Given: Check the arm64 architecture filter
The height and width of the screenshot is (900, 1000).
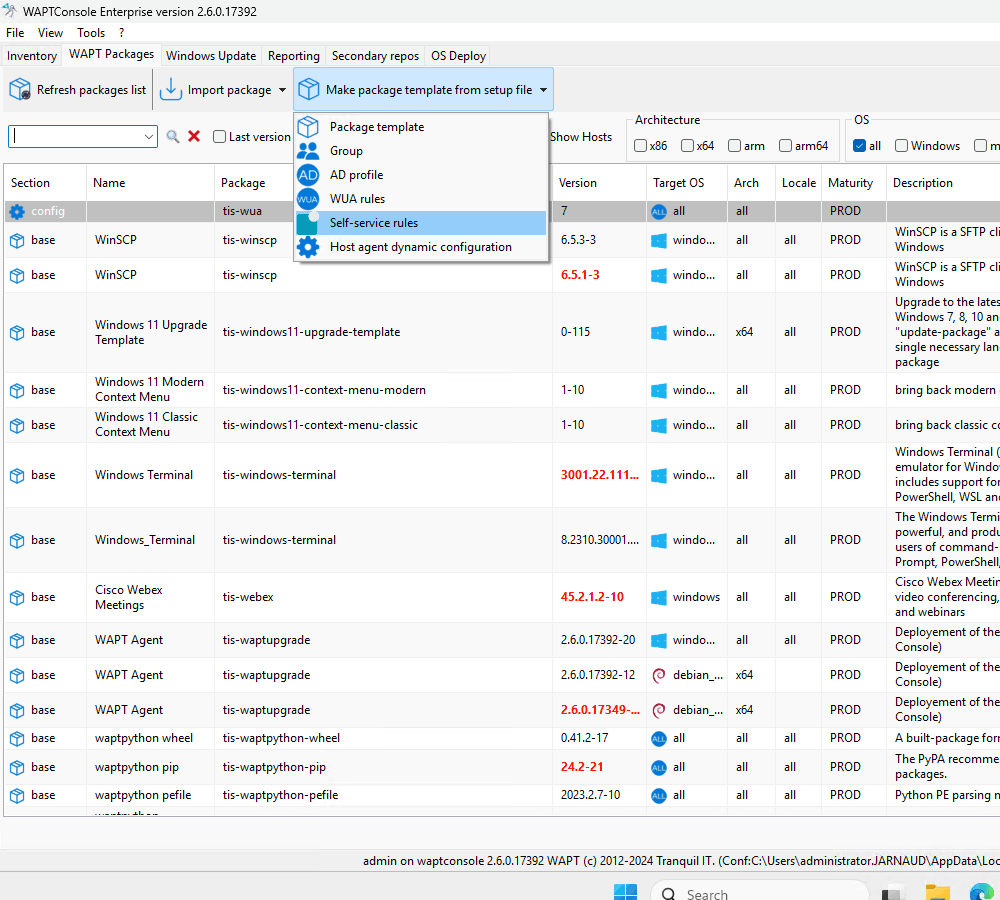Looking at the screenshot, I should [x=785, y=146].
